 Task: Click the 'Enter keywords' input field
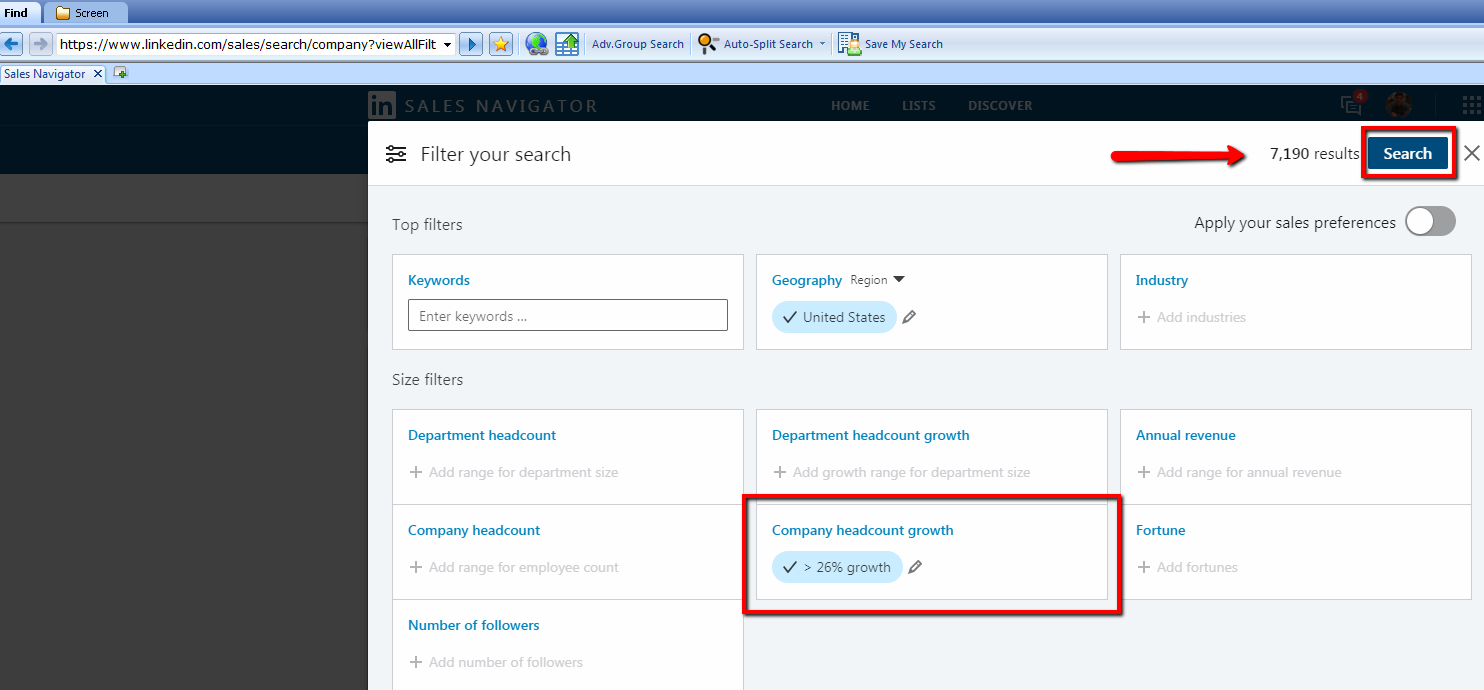(x=568, y=315)
